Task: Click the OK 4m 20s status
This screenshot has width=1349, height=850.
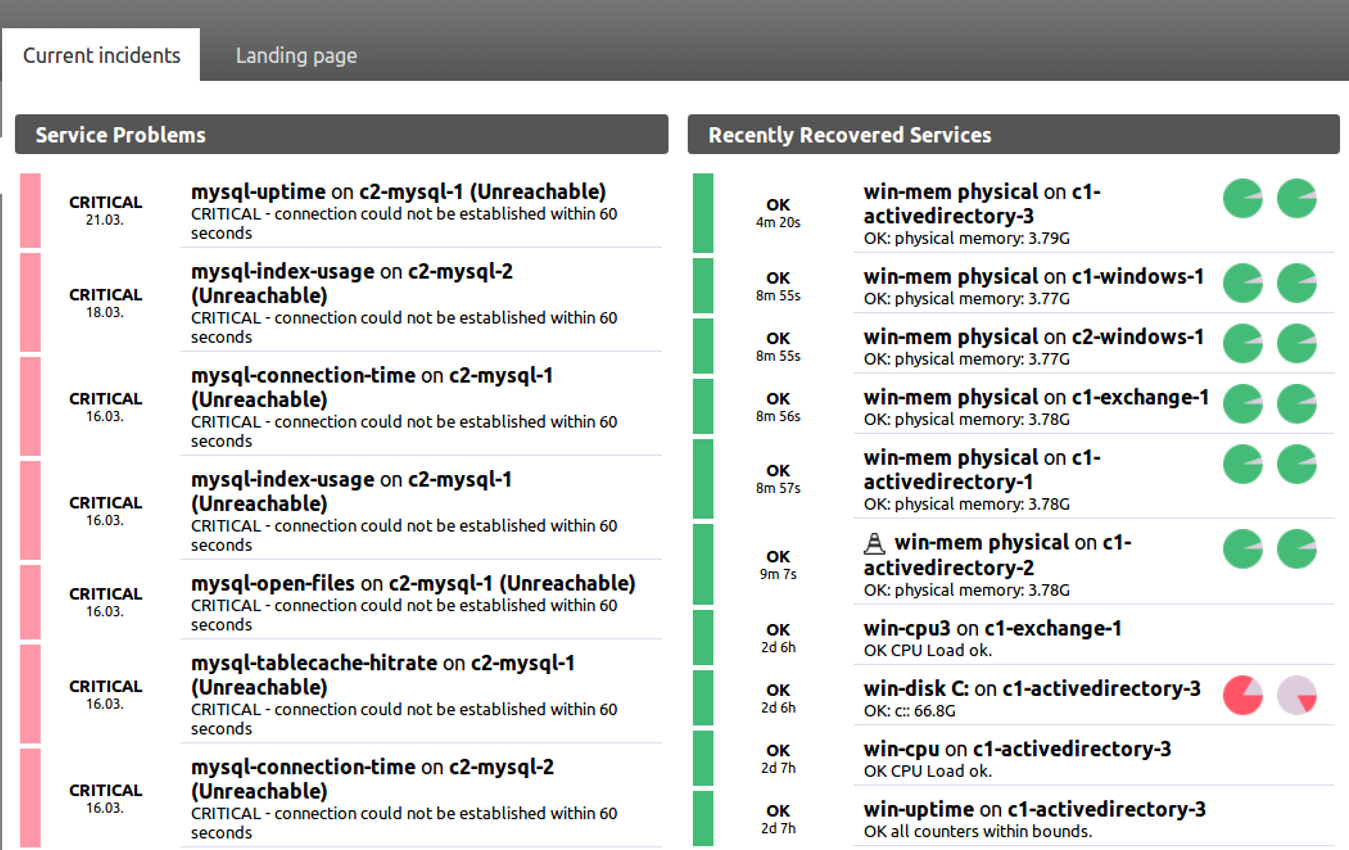Action: (778, 213)
